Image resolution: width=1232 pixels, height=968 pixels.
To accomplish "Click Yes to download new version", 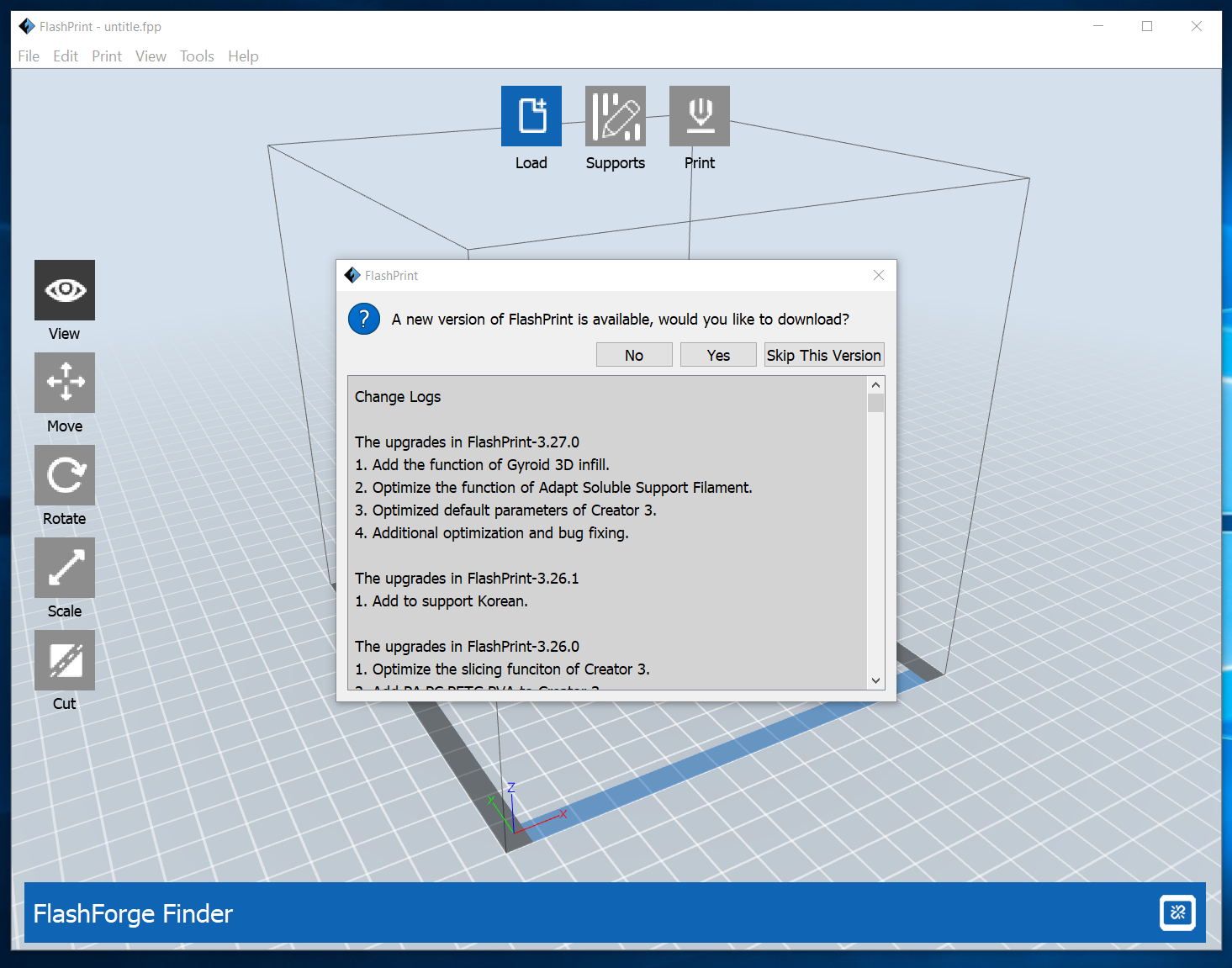I will 718,355.
